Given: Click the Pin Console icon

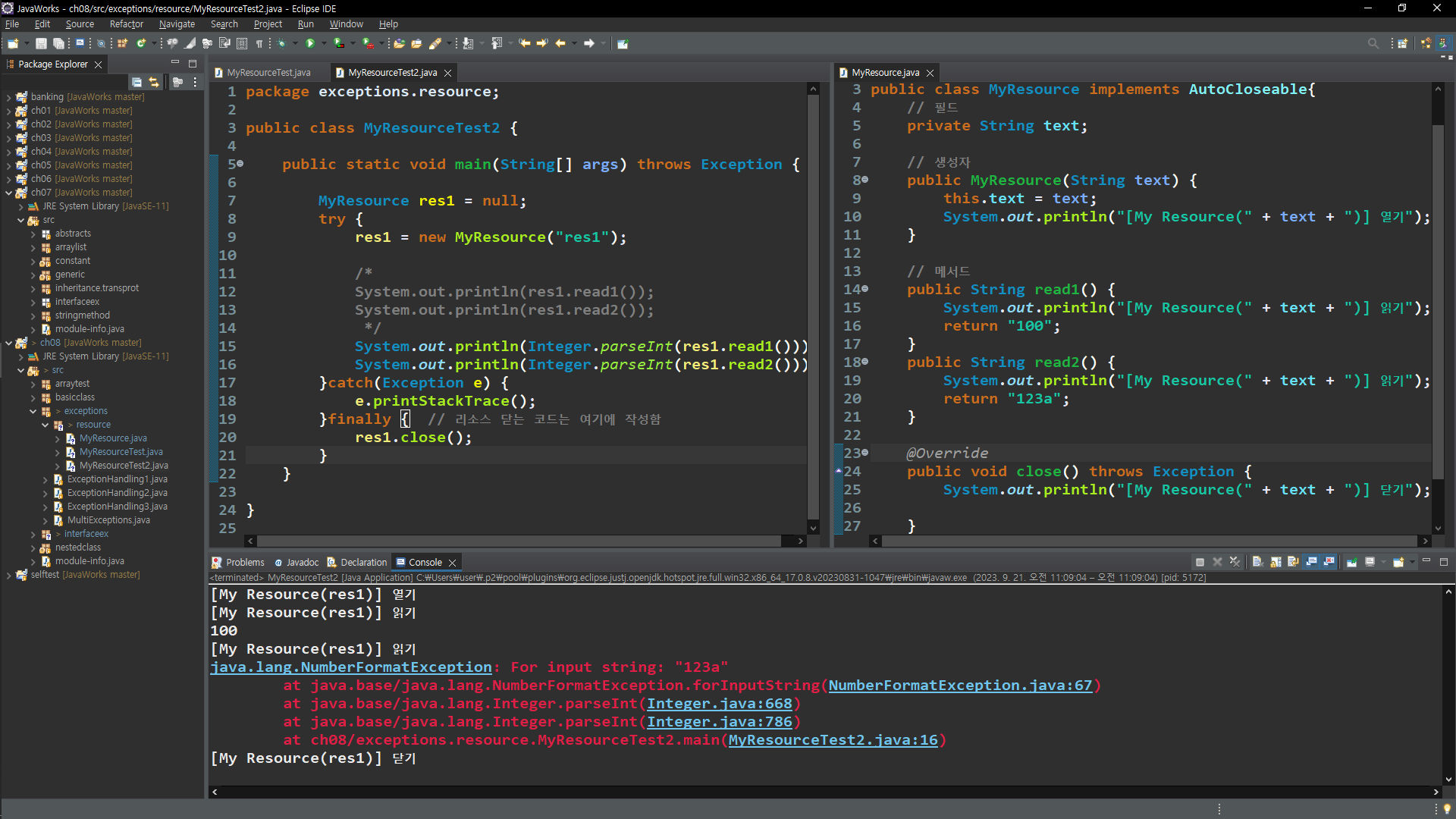Looking at the screenshot, I should pyautogui.click(x=1352, y=562).
